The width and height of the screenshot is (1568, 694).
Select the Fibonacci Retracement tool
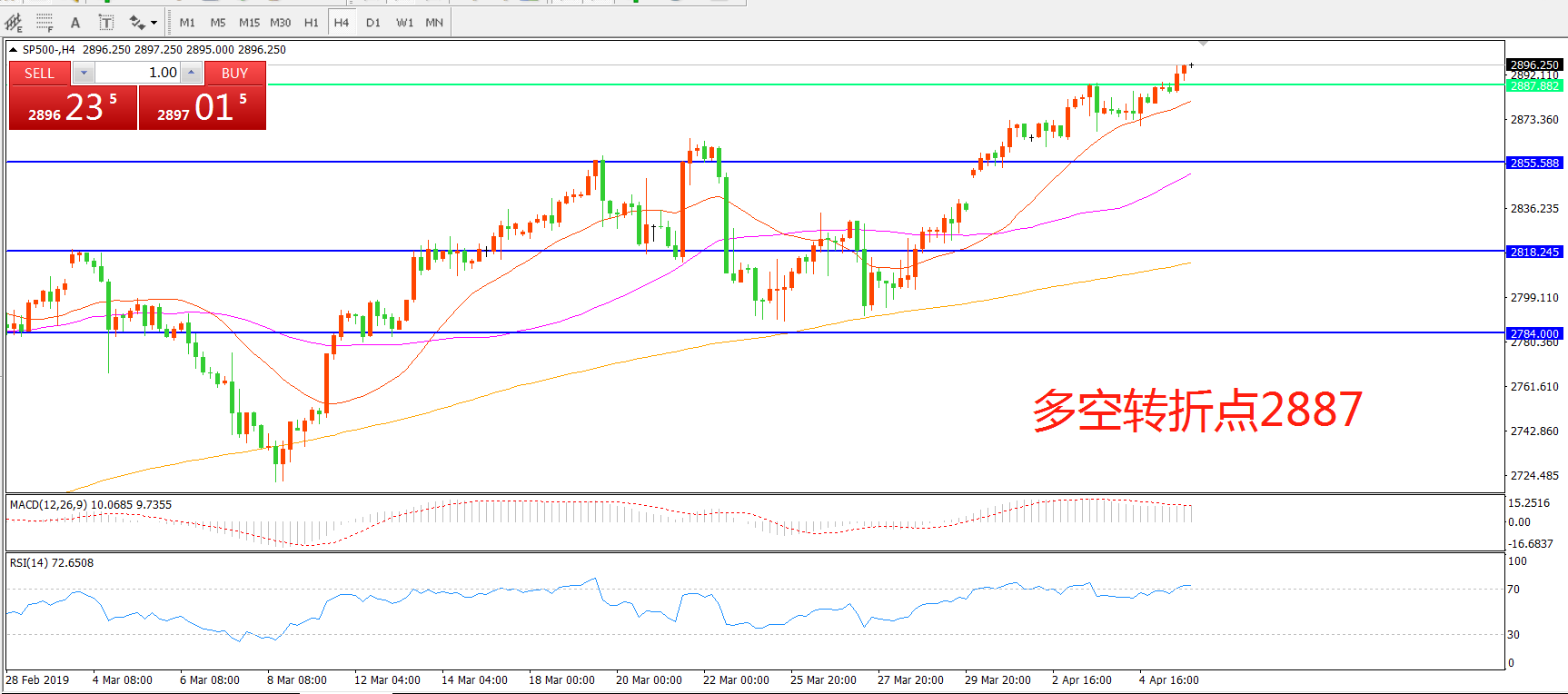pyautogui.click(x=44, y=23)
